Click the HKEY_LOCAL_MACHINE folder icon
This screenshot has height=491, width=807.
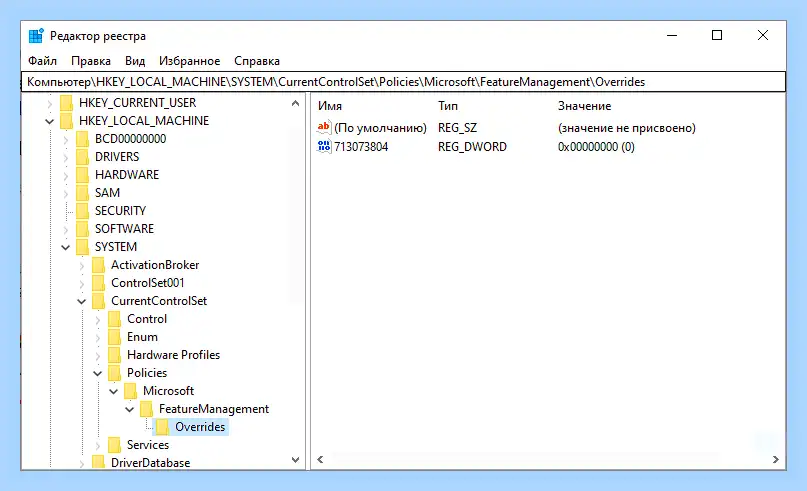click(66, 121)
